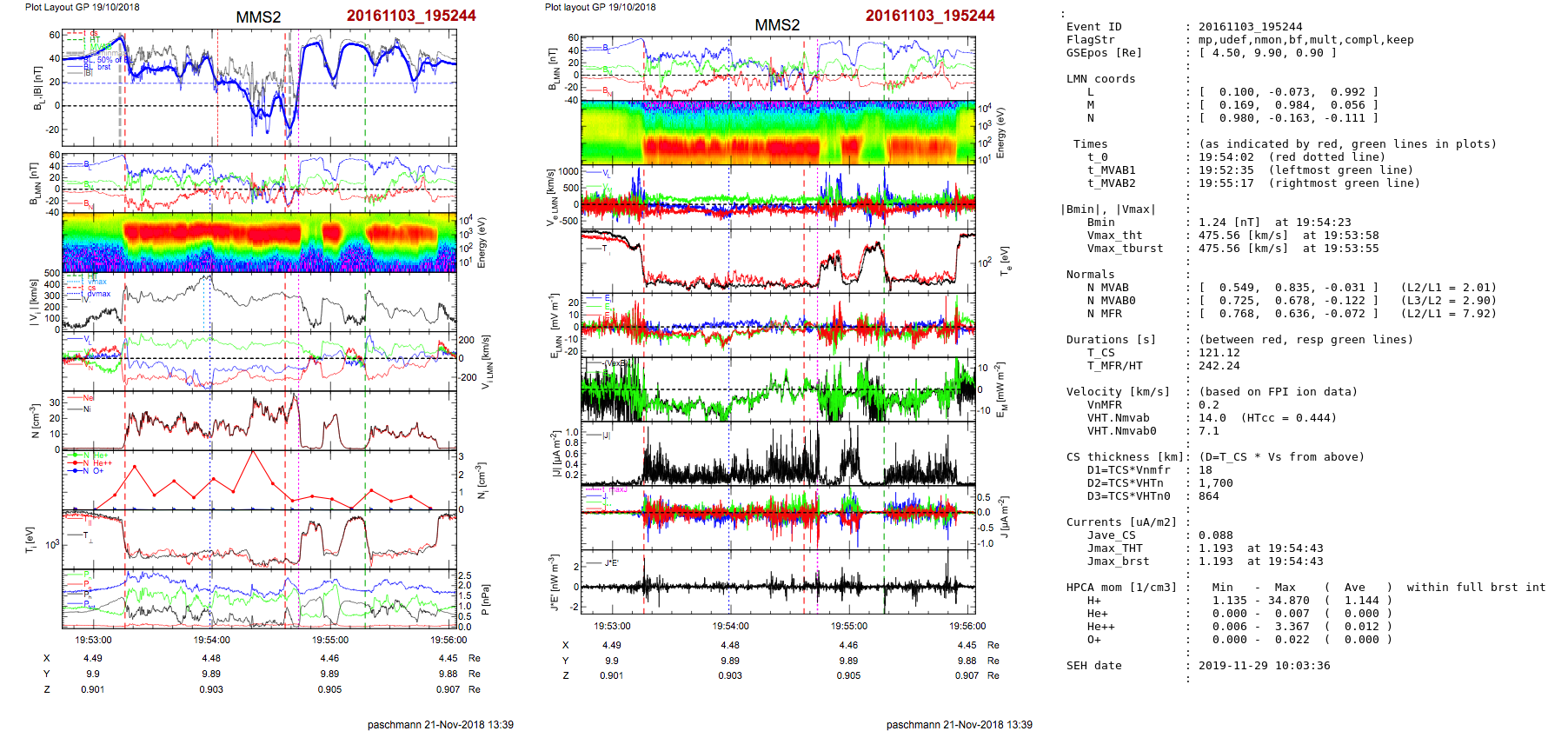Screen dimensions: 1568x731
Task: Click red event ID above the middle plot
Action: [930, 16]
